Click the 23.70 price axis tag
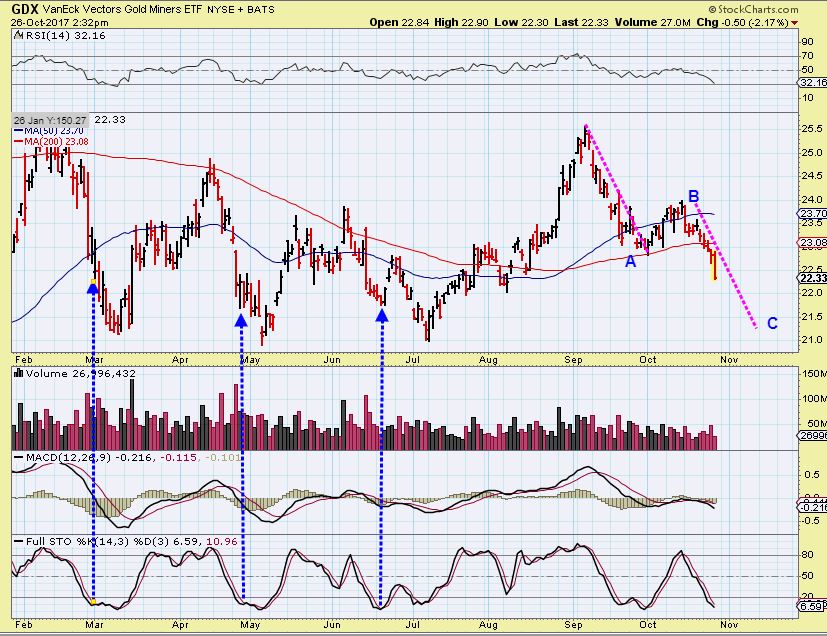The width and height of the screenshot is (827, 636). click(x=813, y=213)
